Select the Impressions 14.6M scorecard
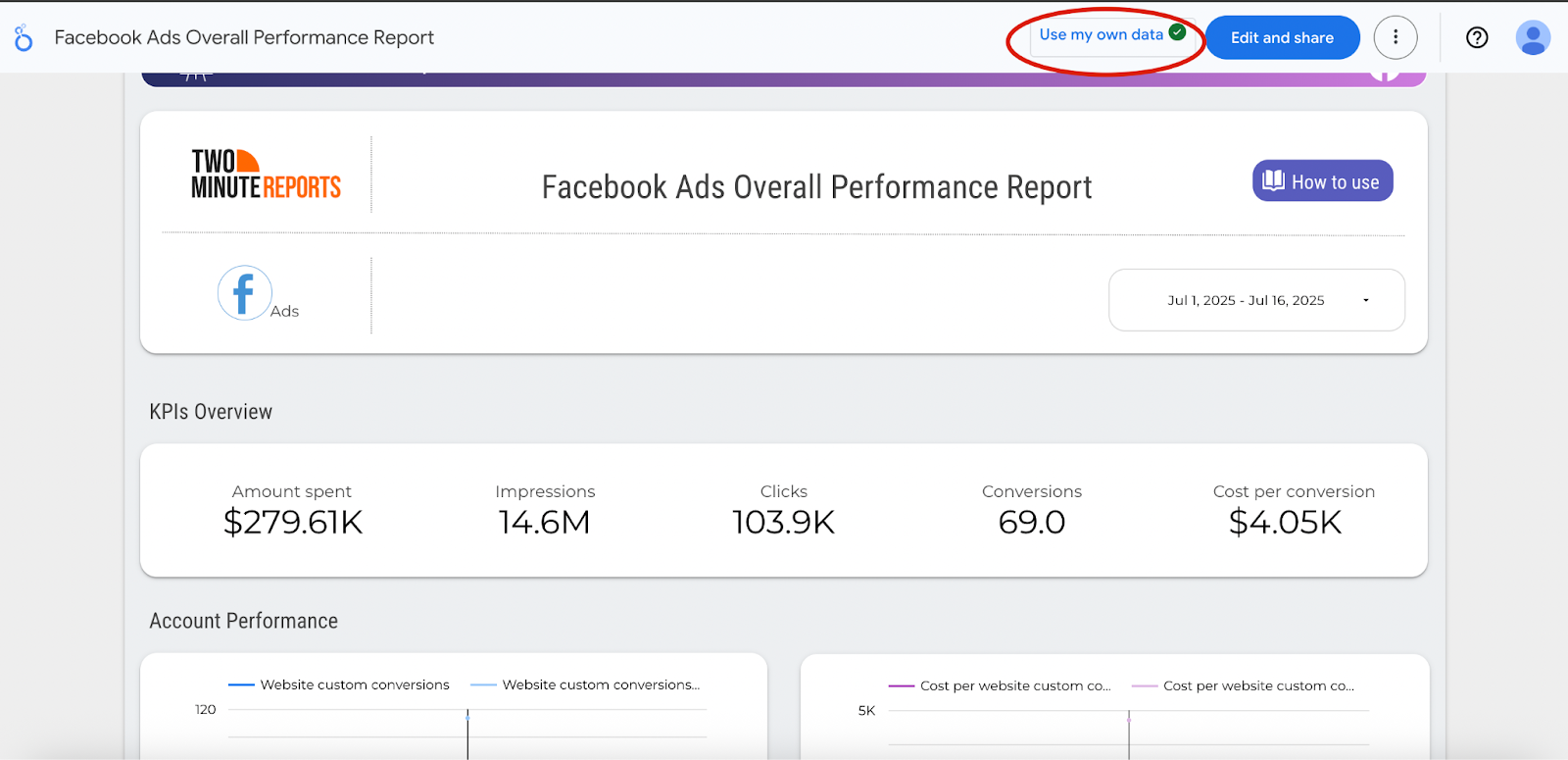Image resolution: width=1568 pixels, height=760 pixels. (545, 510)
